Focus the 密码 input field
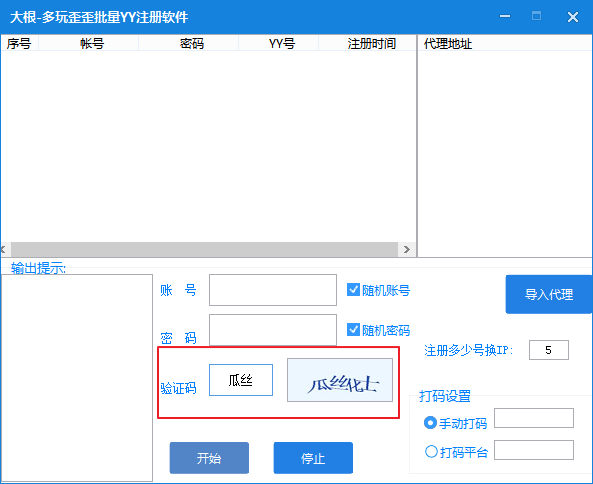 pyautogui.click(x=273, y=330)
